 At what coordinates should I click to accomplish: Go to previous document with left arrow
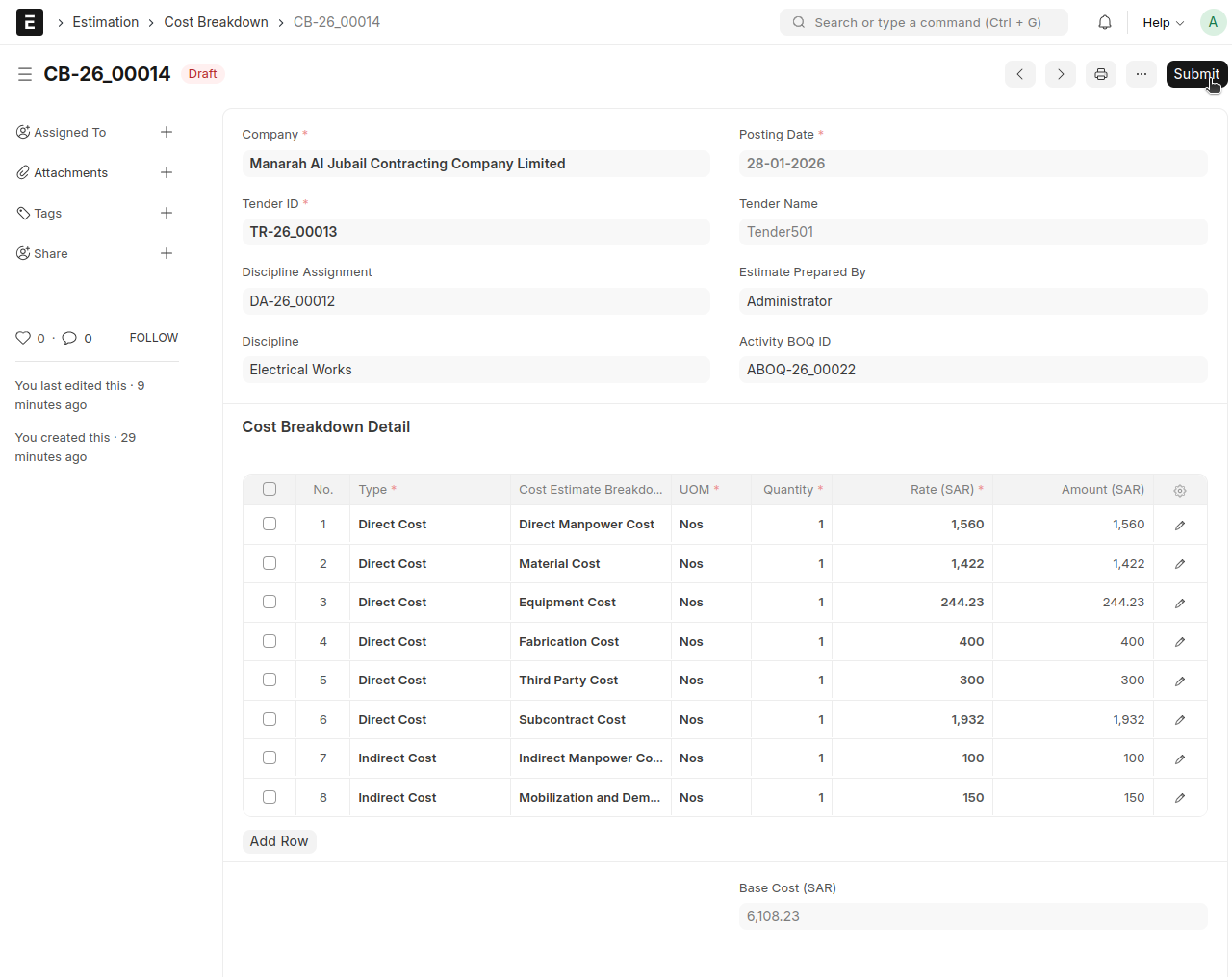click(x=1019, y=74)
